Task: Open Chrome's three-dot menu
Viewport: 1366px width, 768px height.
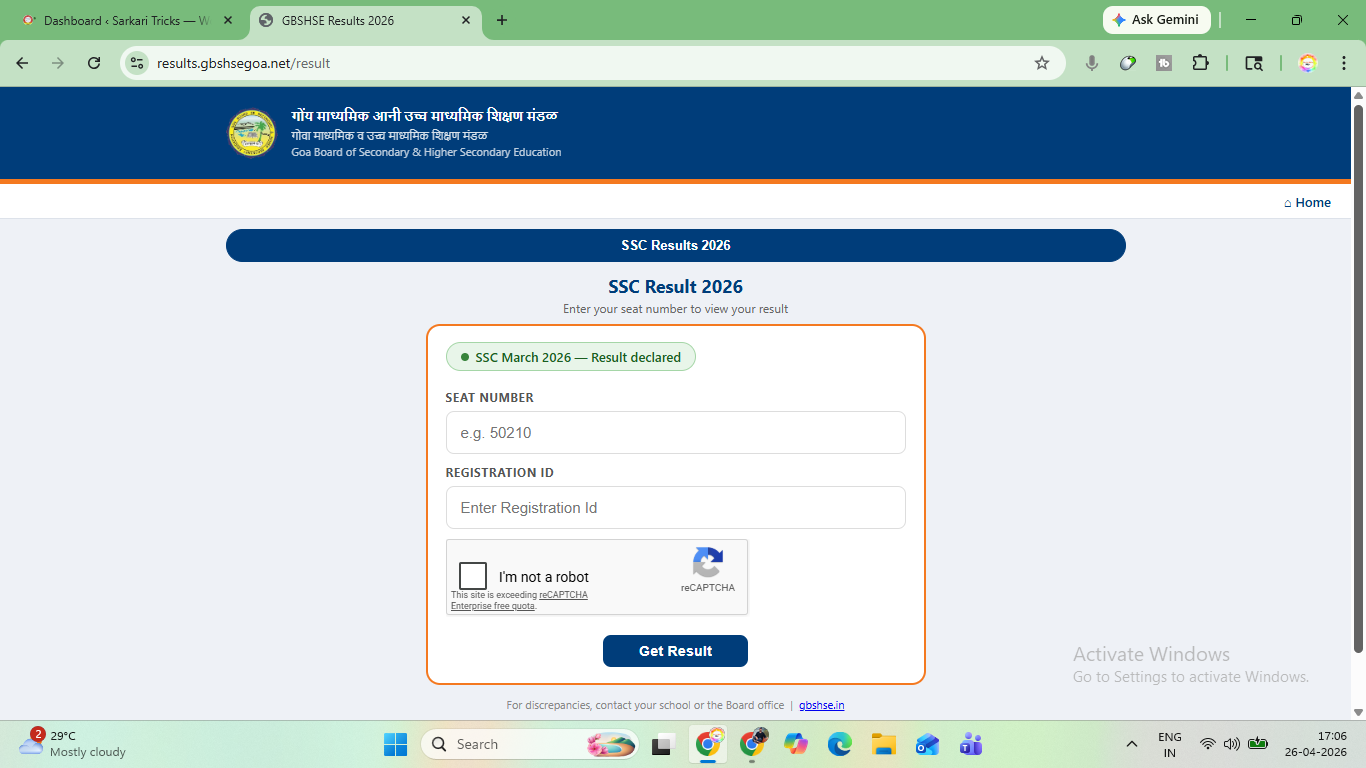Action: coord(1345,62)
